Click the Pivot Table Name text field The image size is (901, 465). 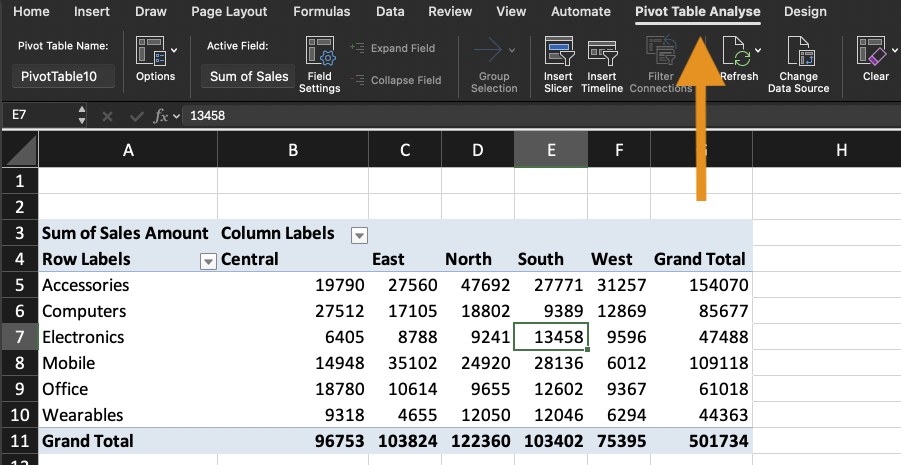[x=65, y=76]
